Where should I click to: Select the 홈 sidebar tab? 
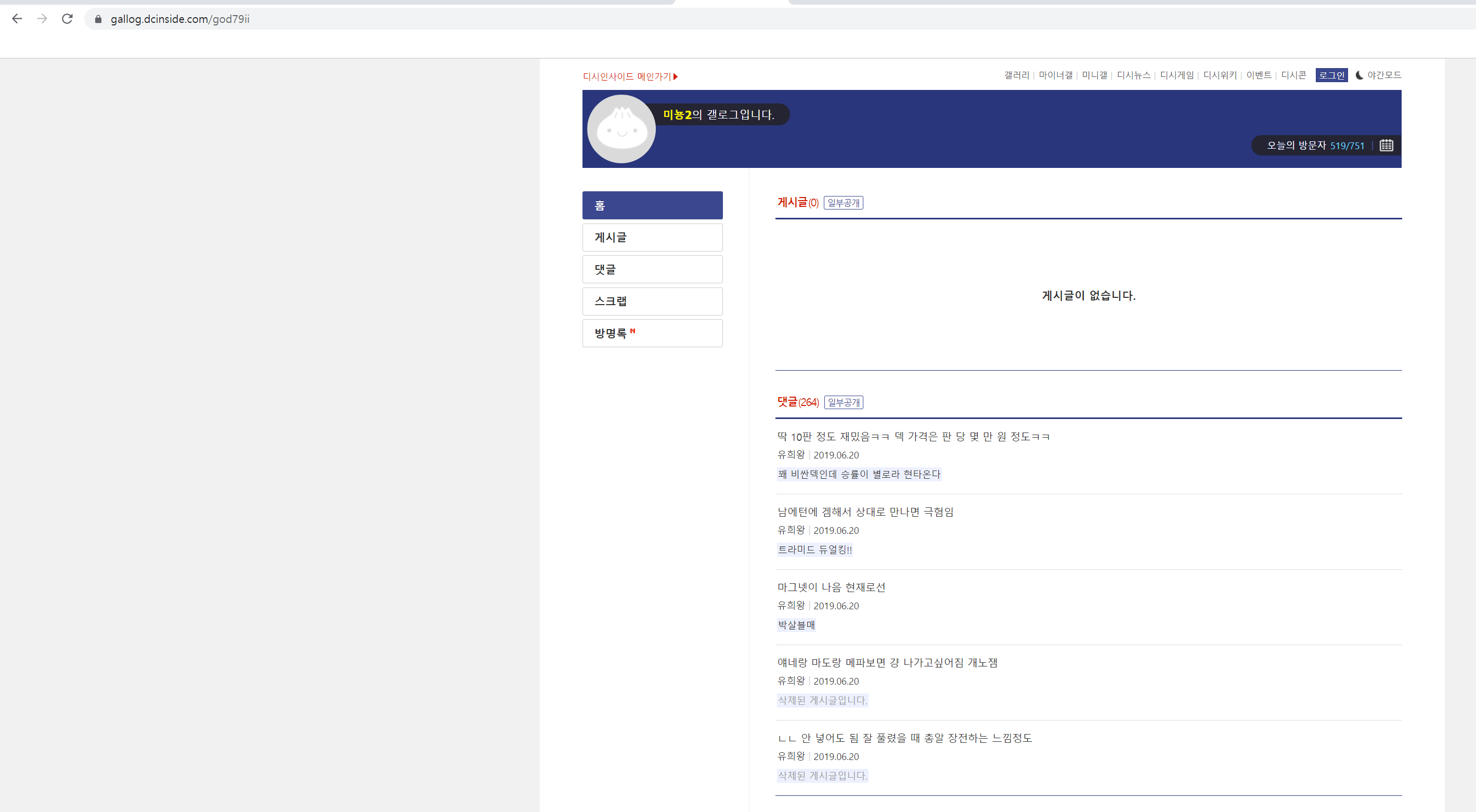pos(652,205)
